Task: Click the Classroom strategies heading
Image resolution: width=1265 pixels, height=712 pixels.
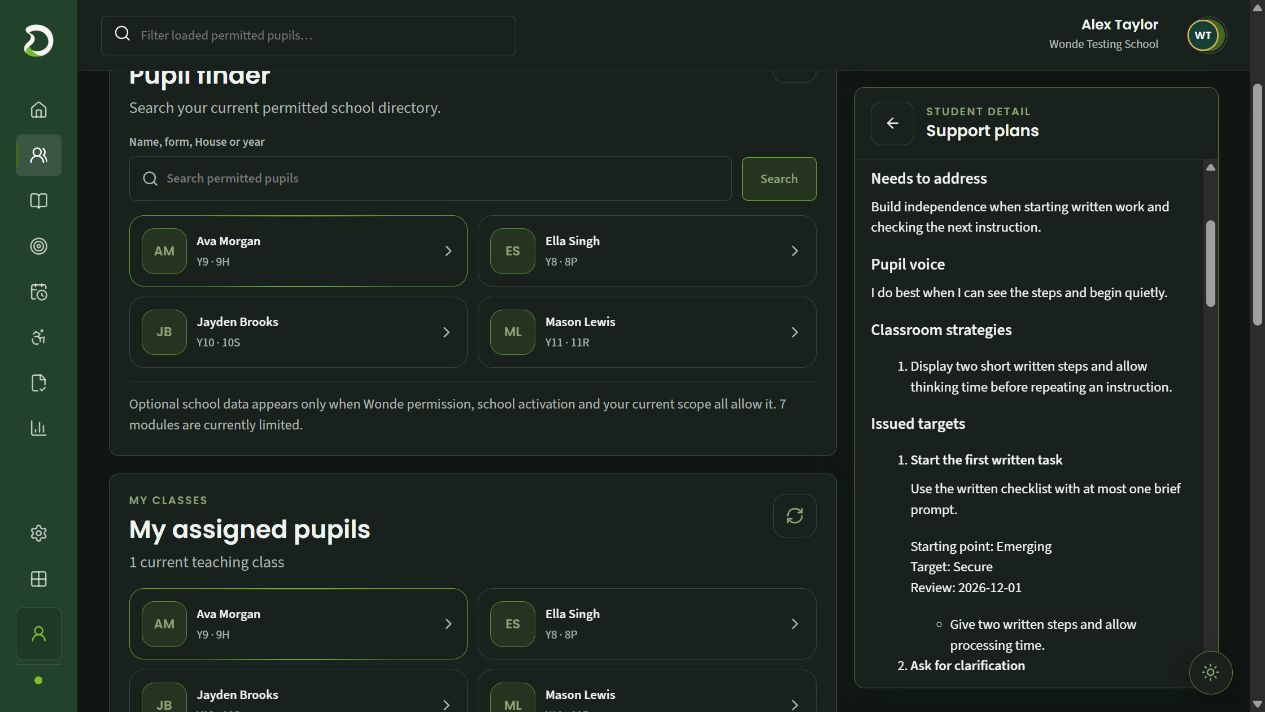Action: 941,330
